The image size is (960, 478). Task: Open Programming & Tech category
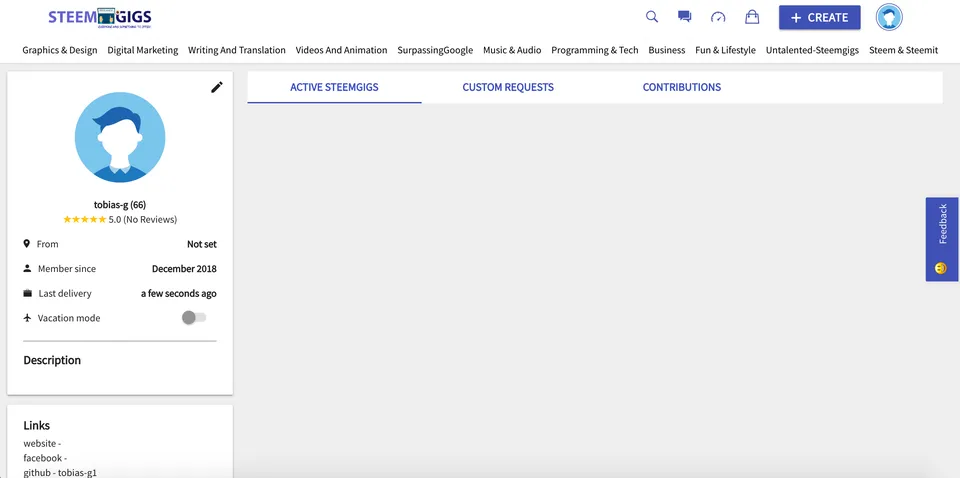tap(595, 50)
